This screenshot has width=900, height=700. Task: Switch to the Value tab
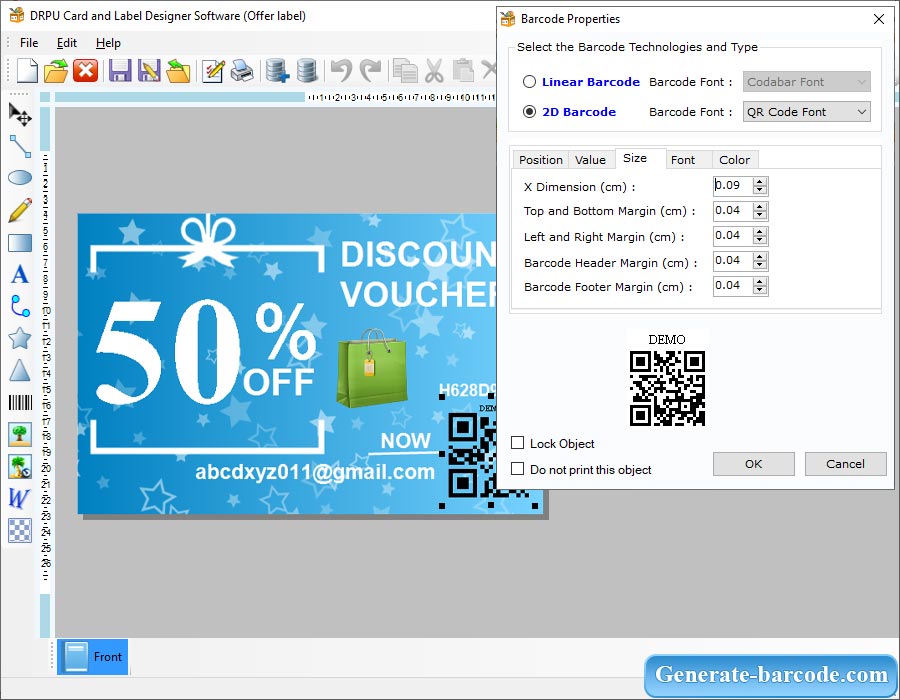(x=590, y=160)
